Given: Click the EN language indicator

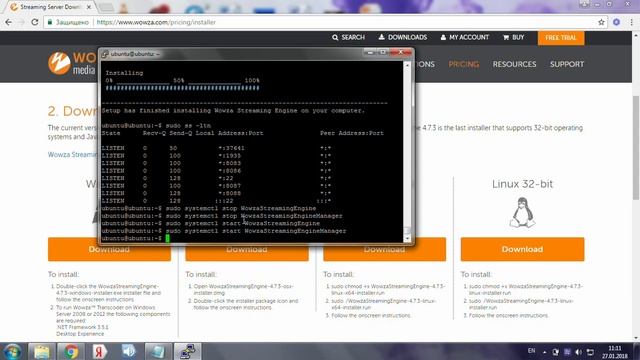Looking at the screenshot, I should pos(531,351).
